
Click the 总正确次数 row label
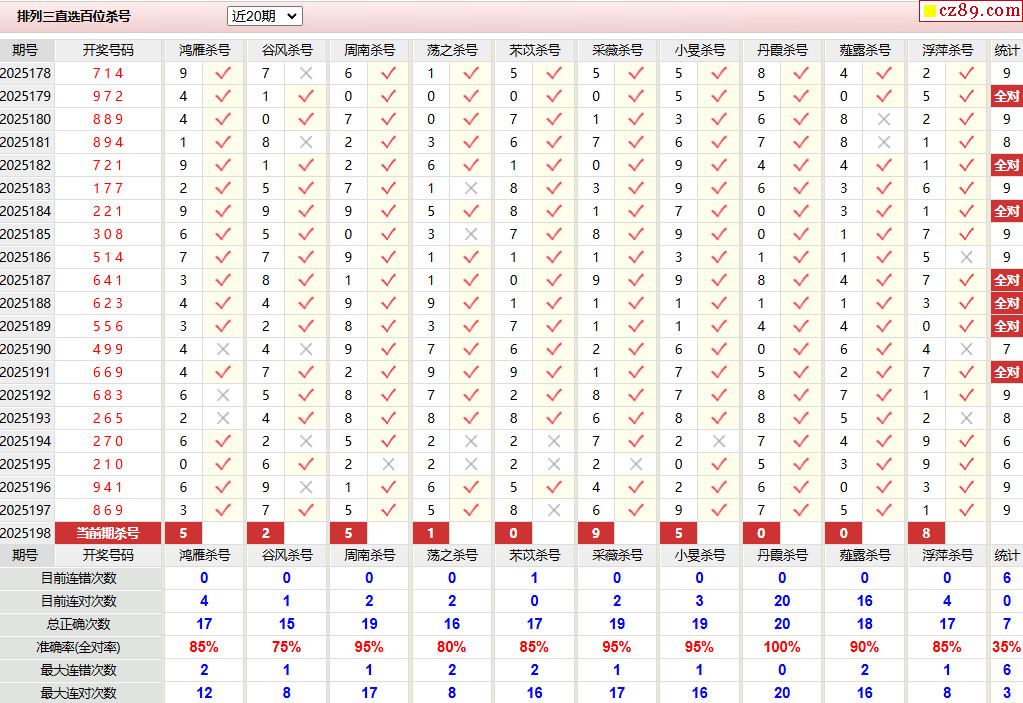point(79,625)
